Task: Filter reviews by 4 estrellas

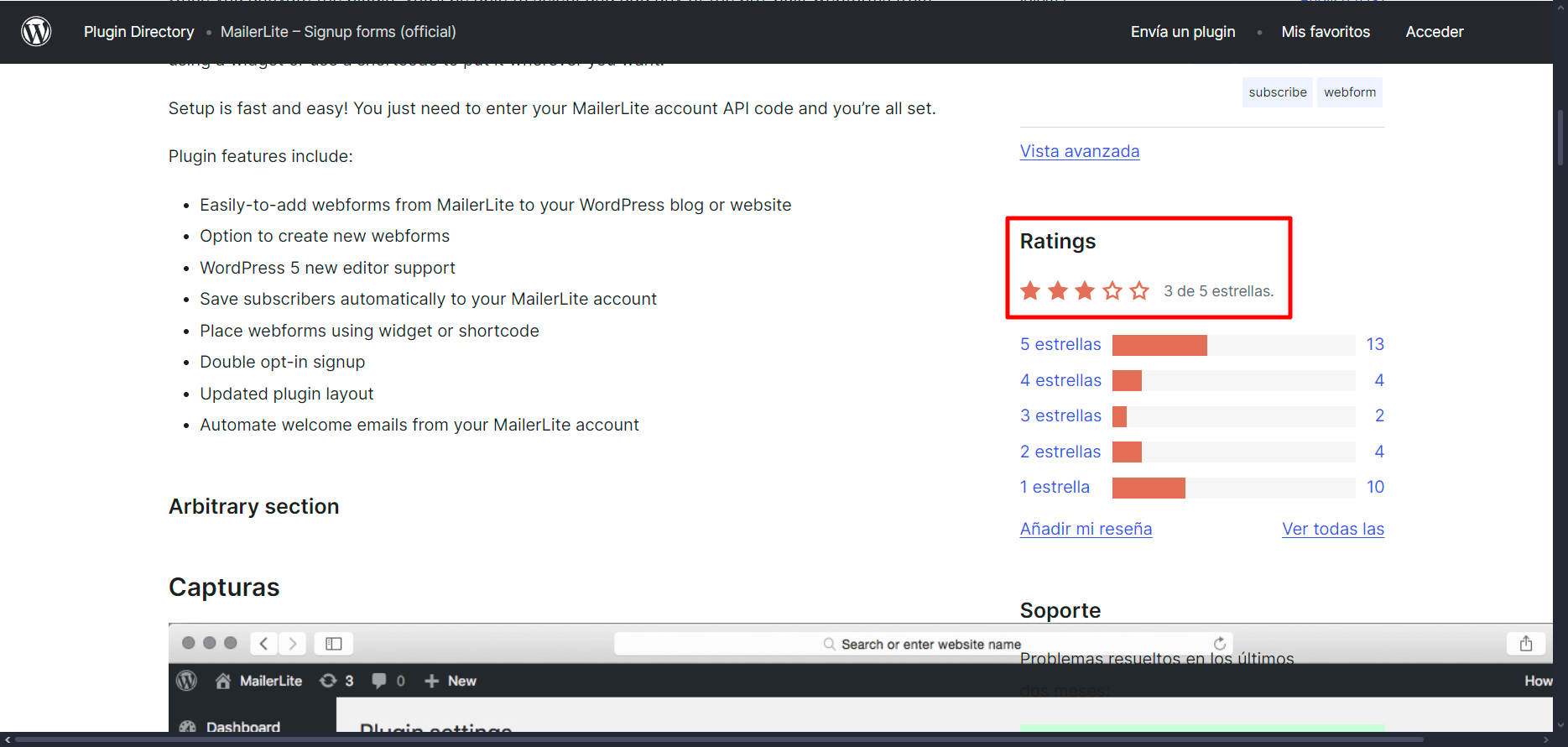Action: 1060,380
